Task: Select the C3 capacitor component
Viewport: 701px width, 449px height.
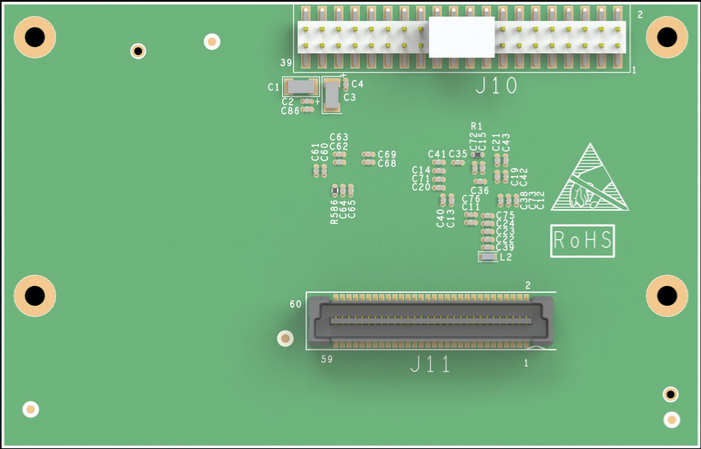Action: click(332, 95)
